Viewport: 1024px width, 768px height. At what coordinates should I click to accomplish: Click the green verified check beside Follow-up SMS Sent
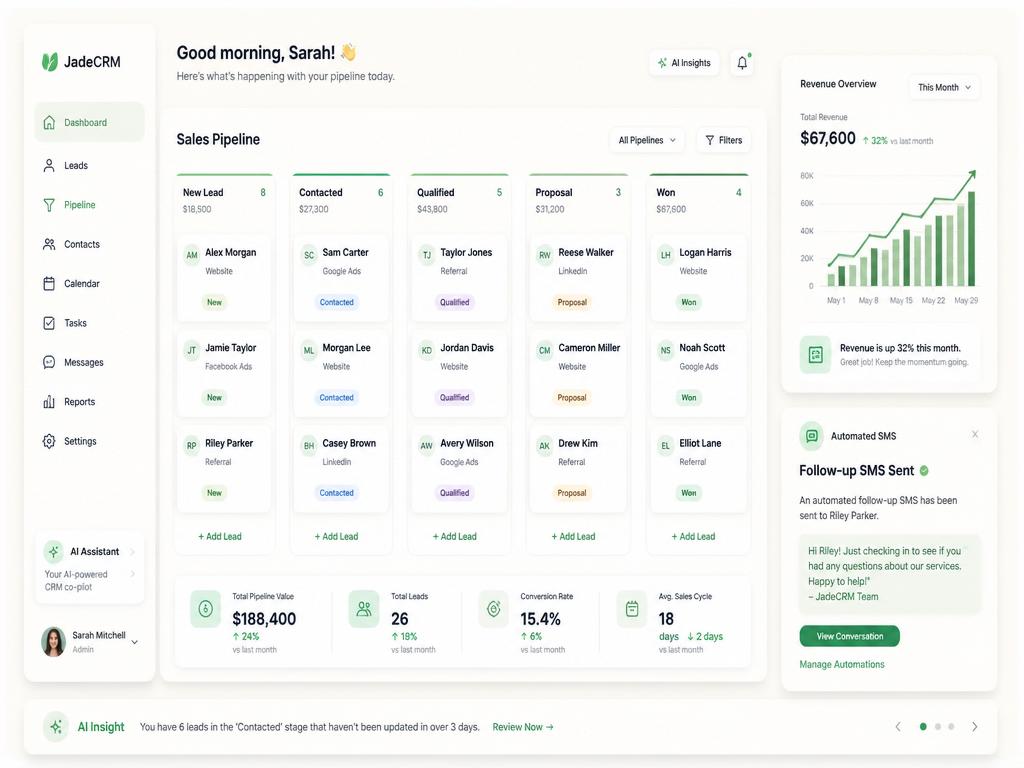[924, 470]
